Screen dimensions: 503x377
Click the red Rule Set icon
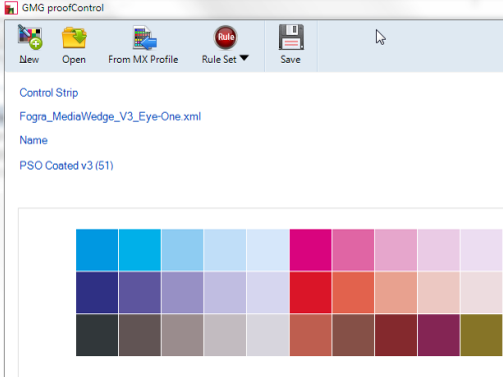click(x=226, y=37)
